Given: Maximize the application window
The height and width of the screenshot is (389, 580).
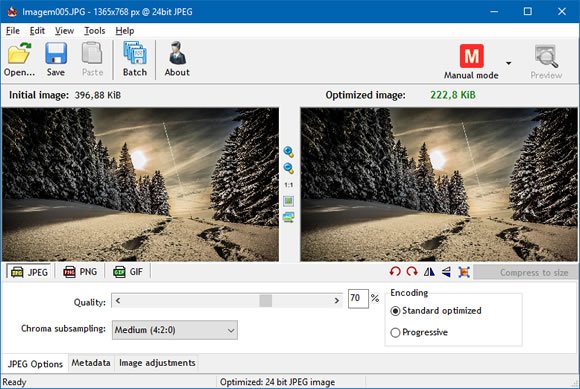Looking at the screenshot, I should (528, 11).
